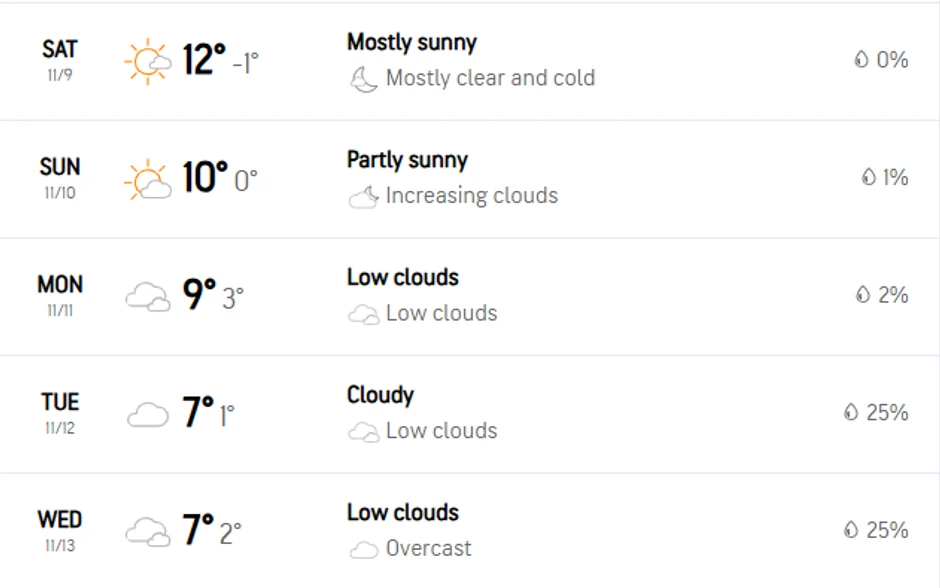Click Saturday's 12° high temperature
Image resolution: width=940 pixels, height=588 pixels.
pos(204,60)
